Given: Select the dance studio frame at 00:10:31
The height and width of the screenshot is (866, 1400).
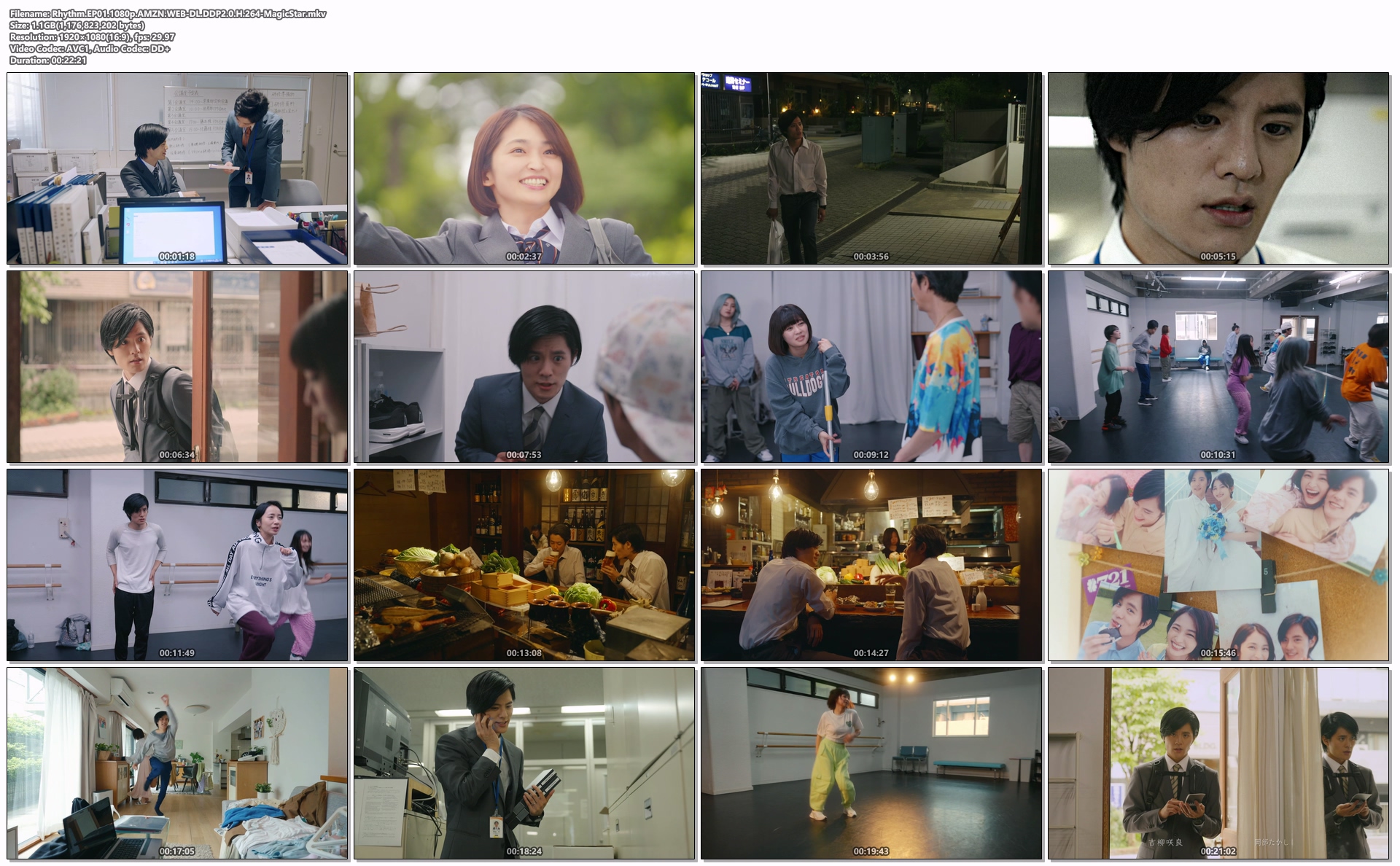Looking at the screenshot, I should (1218, 367).
